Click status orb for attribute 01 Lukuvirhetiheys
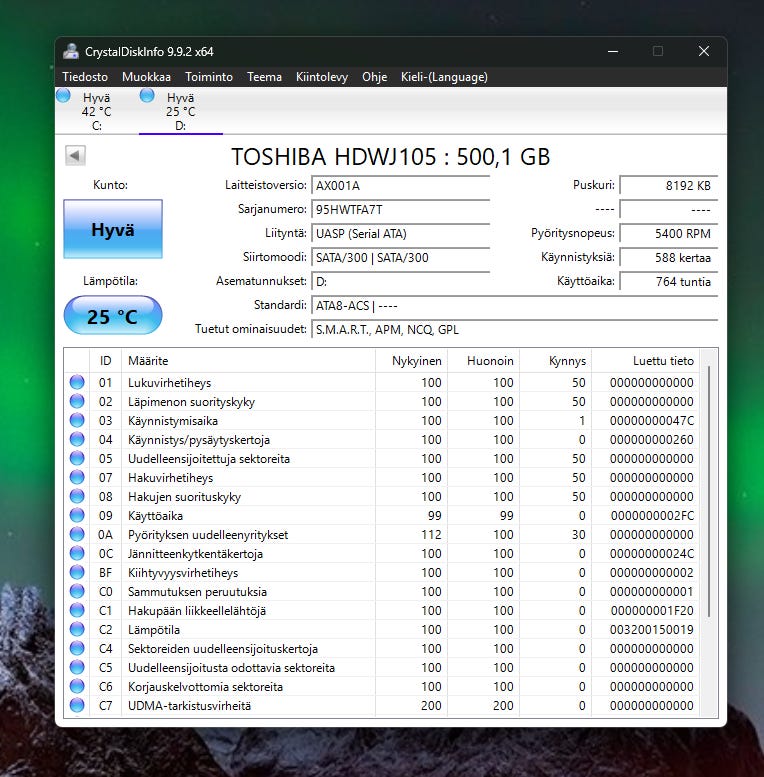Screen dimensions: 764x777 (77, 382)
